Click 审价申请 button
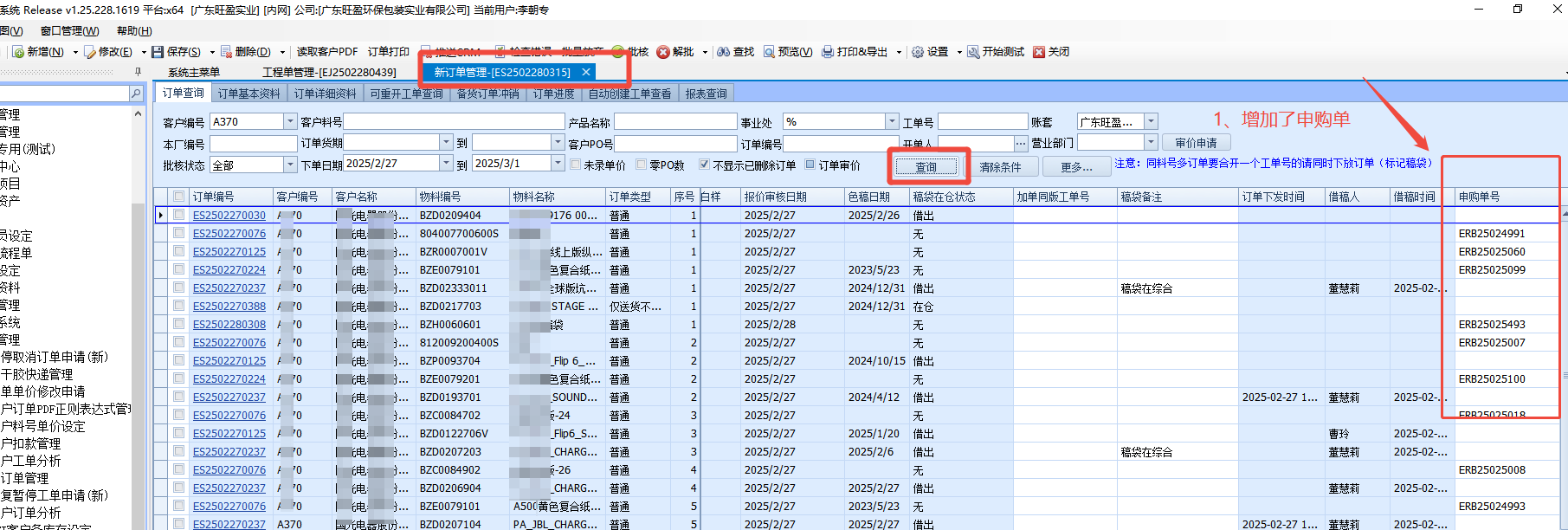 click(x=1196, y=143)
